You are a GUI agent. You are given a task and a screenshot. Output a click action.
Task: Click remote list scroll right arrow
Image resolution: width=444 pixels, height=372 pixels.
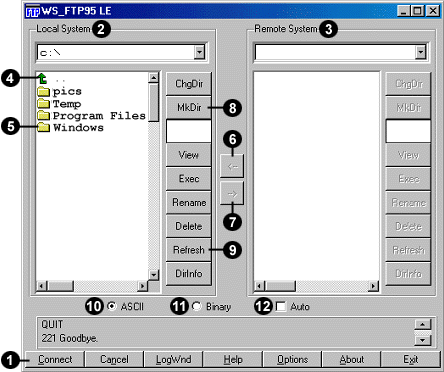point(373,286)
